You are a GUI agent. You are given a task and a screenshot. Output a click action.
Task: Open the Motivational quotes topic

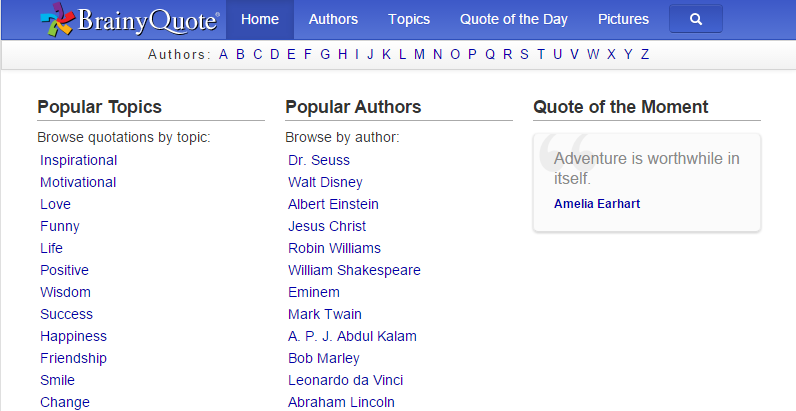coord(78,182)
